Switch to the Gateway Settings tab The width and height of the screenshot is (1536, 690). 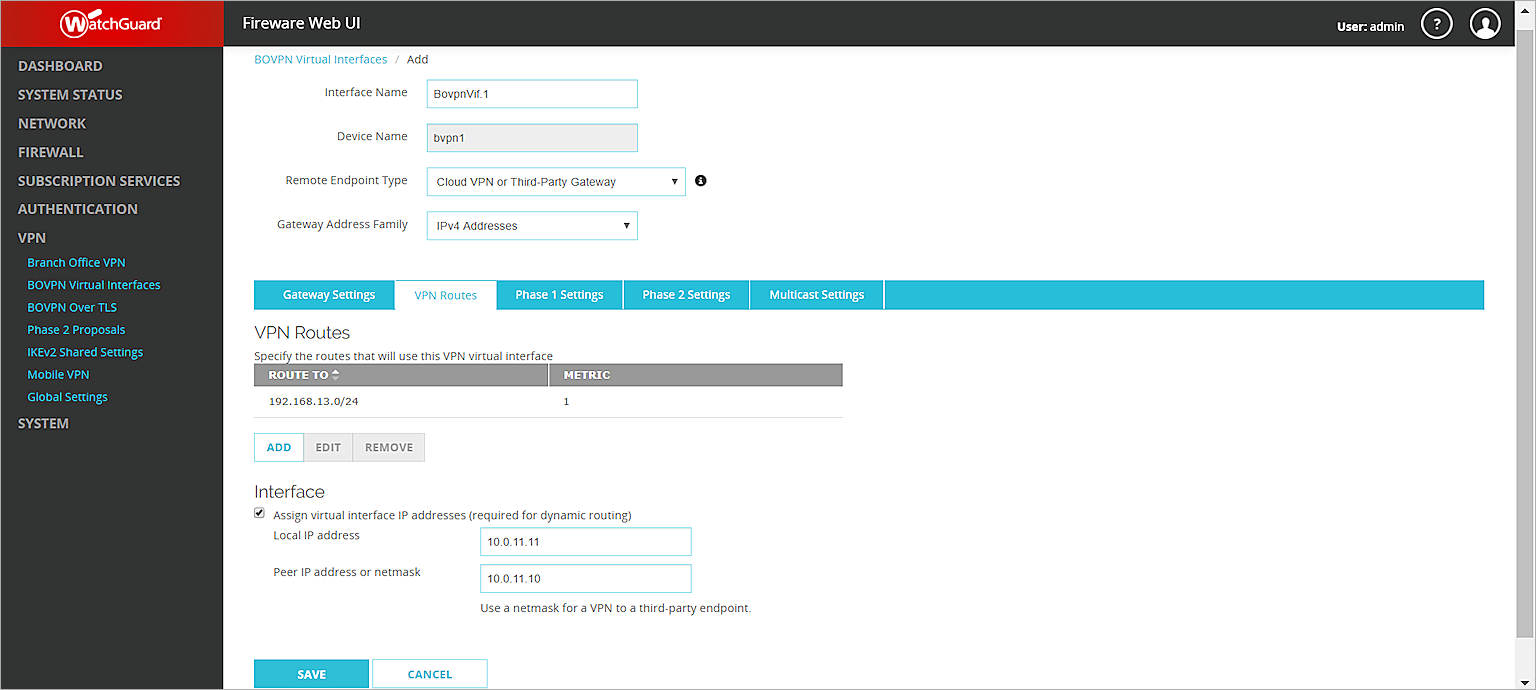(324, 294)
